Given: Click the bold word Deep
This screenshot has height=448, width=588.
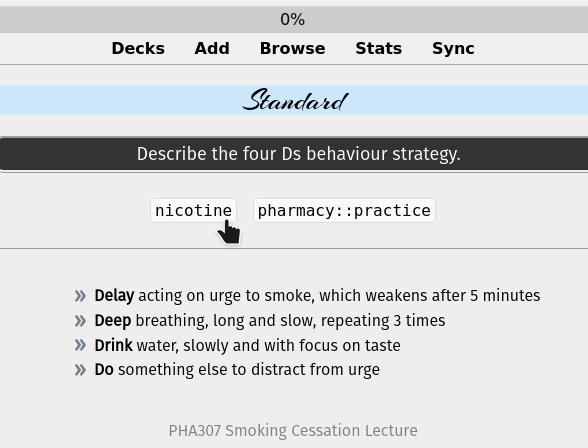Looking at the screenshot, I should [112, 321].
